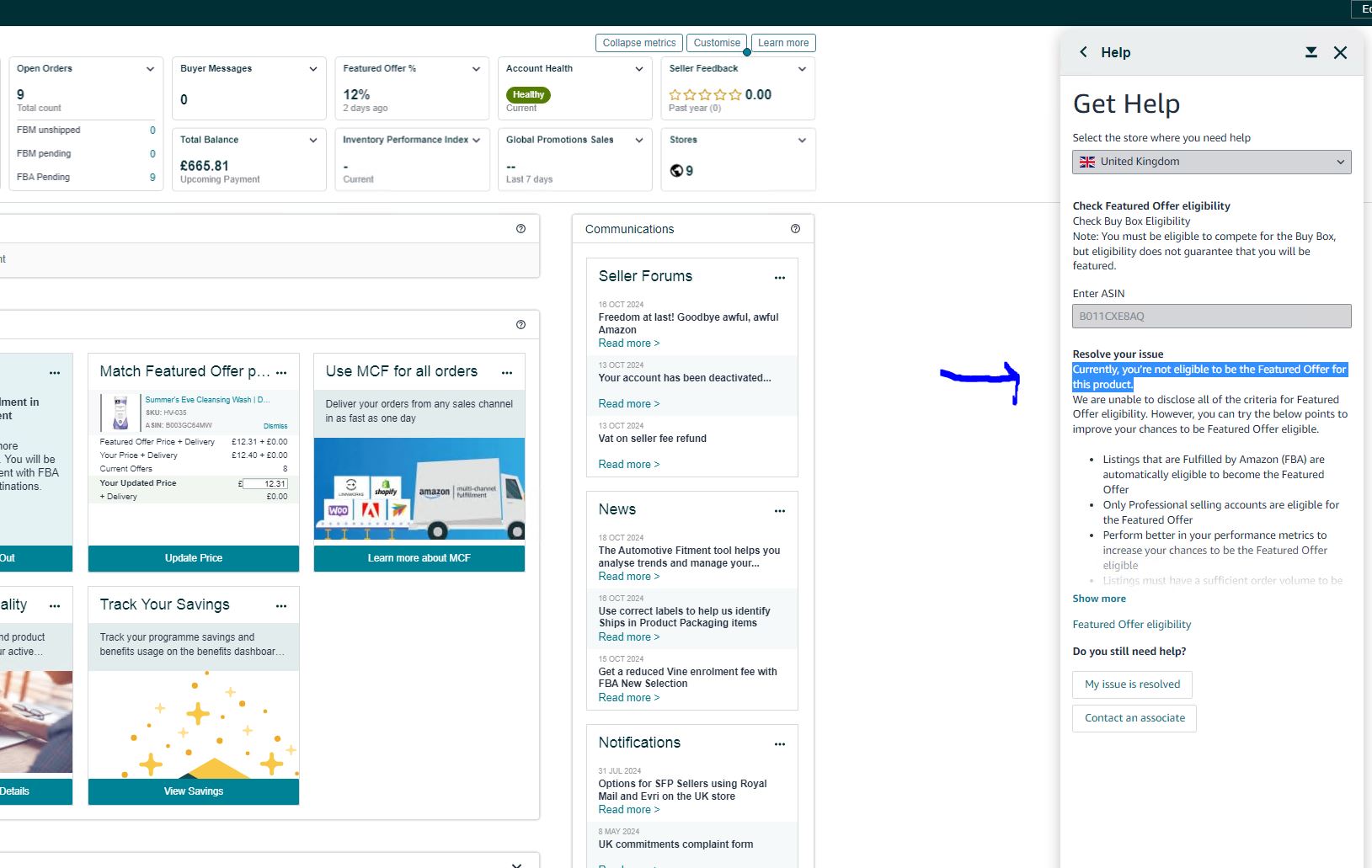This screenshot has height=868, width=1372.
Task: Click FBM pending count
Action: pos(152,154)
